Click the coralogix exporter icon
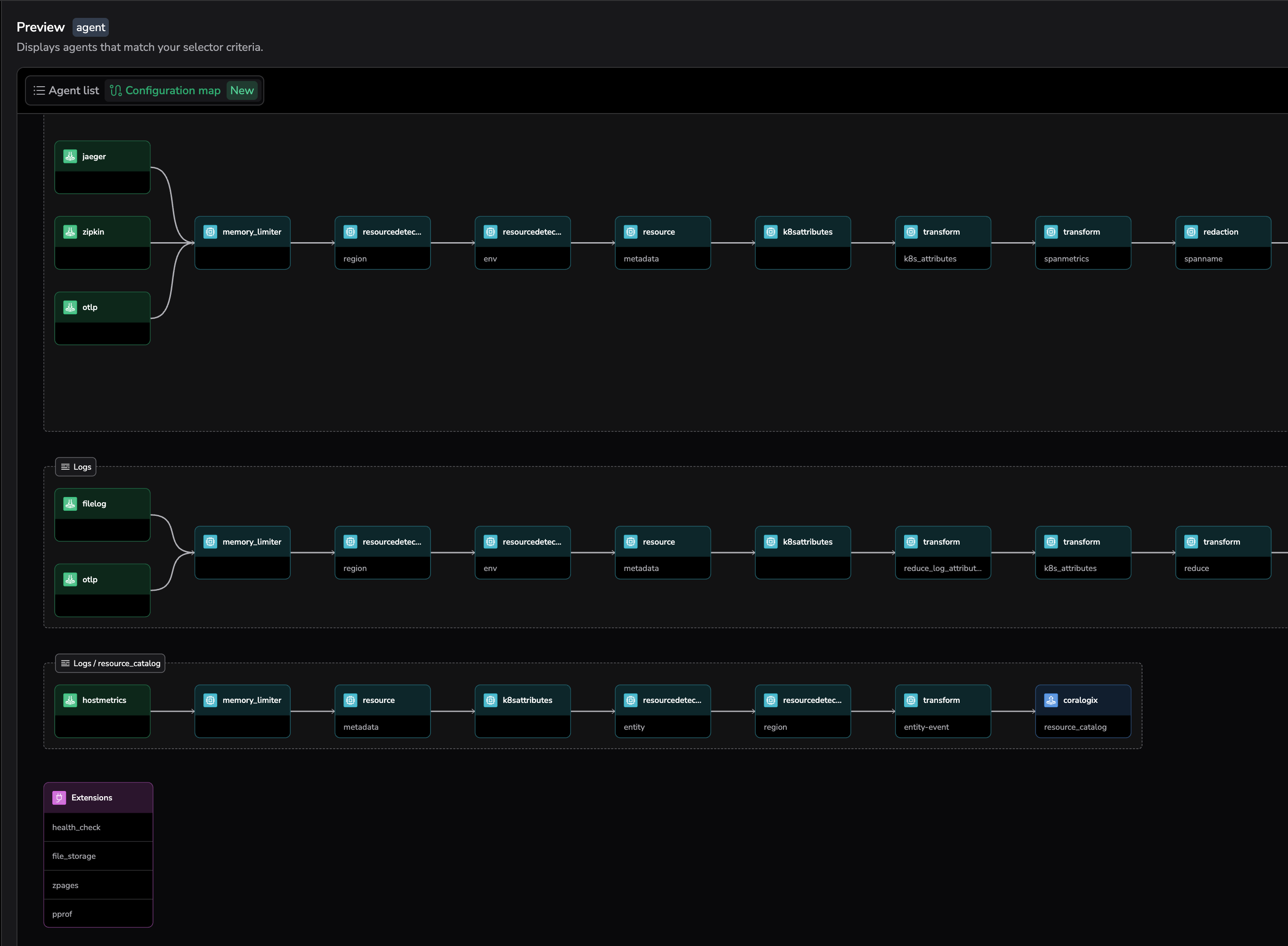Image resolution: width=1288 pixels, height=946 pixels. point(1051,701)
